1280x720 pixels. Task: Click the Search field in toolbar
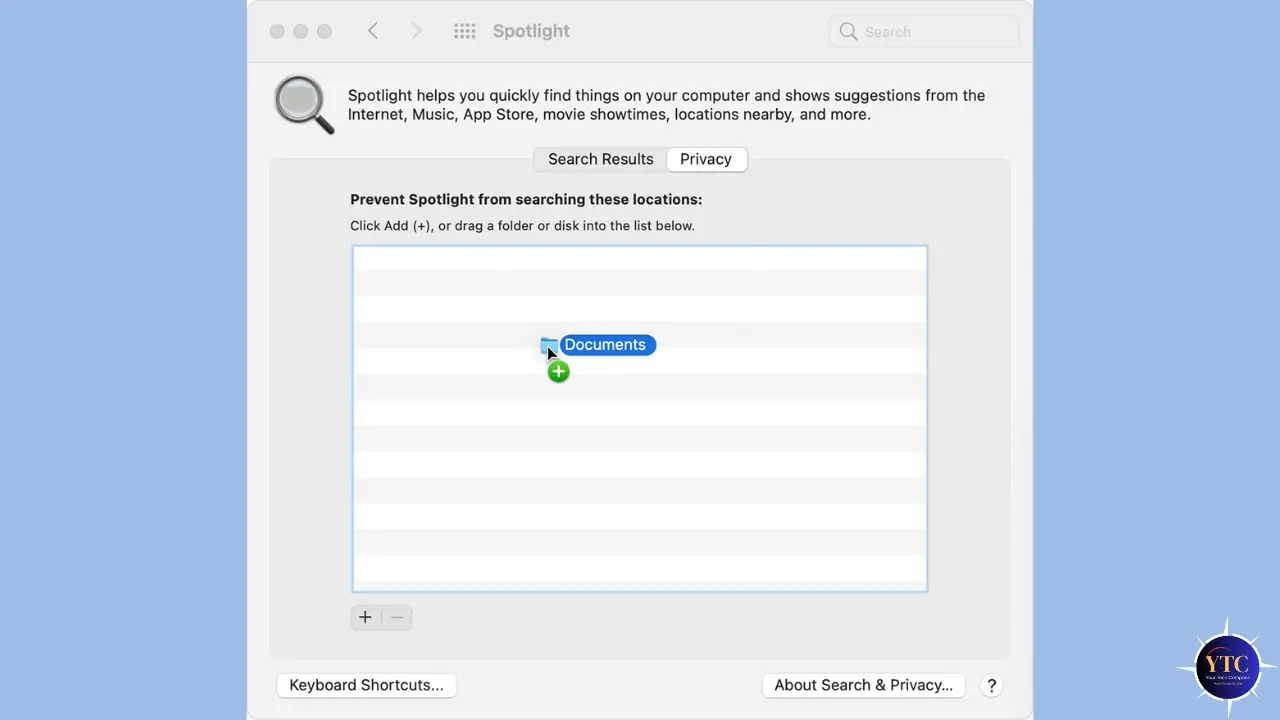pyautogui.click(x=924, y=32)
